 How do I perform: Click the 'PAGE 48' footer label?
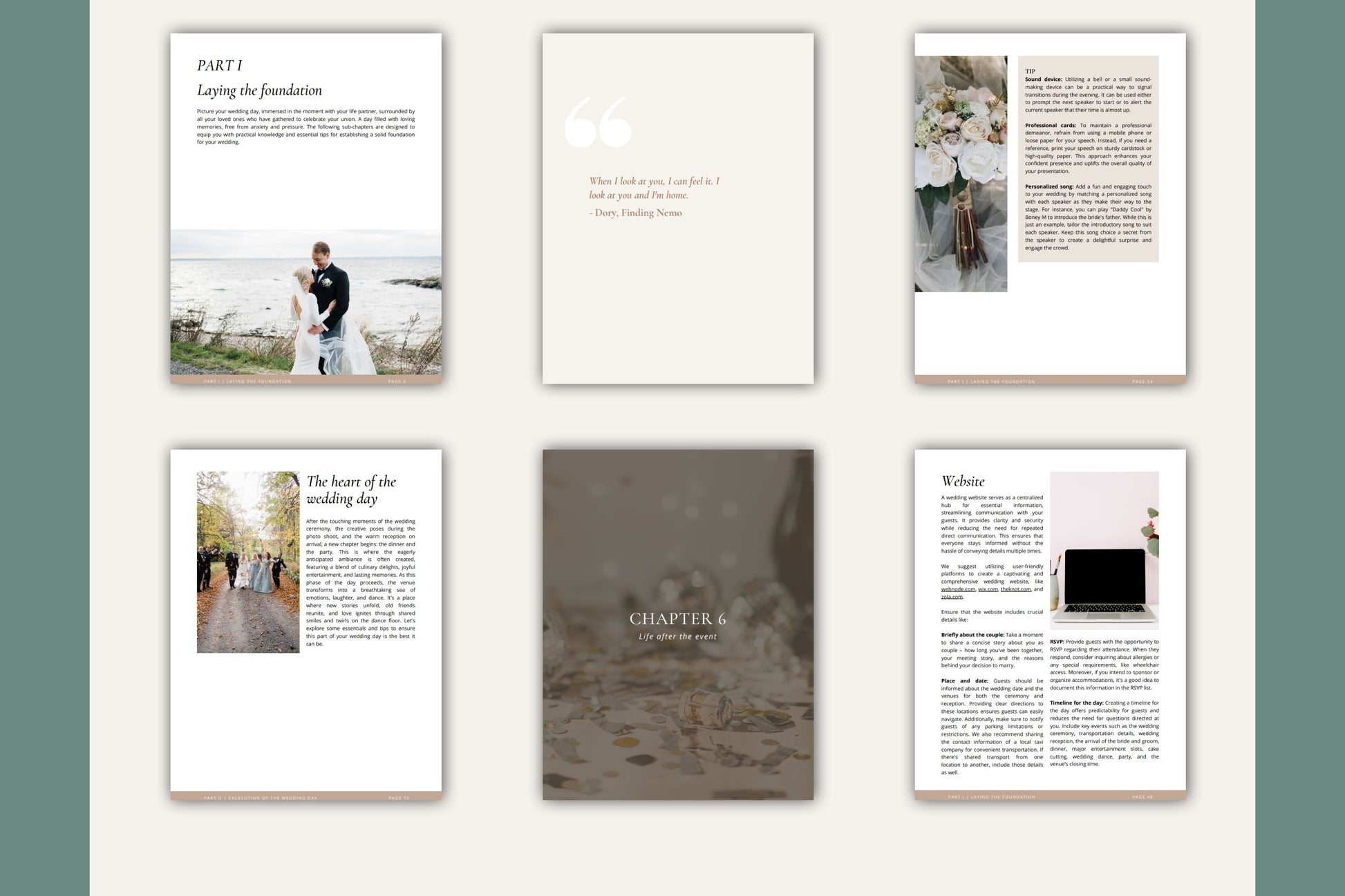1142,797
